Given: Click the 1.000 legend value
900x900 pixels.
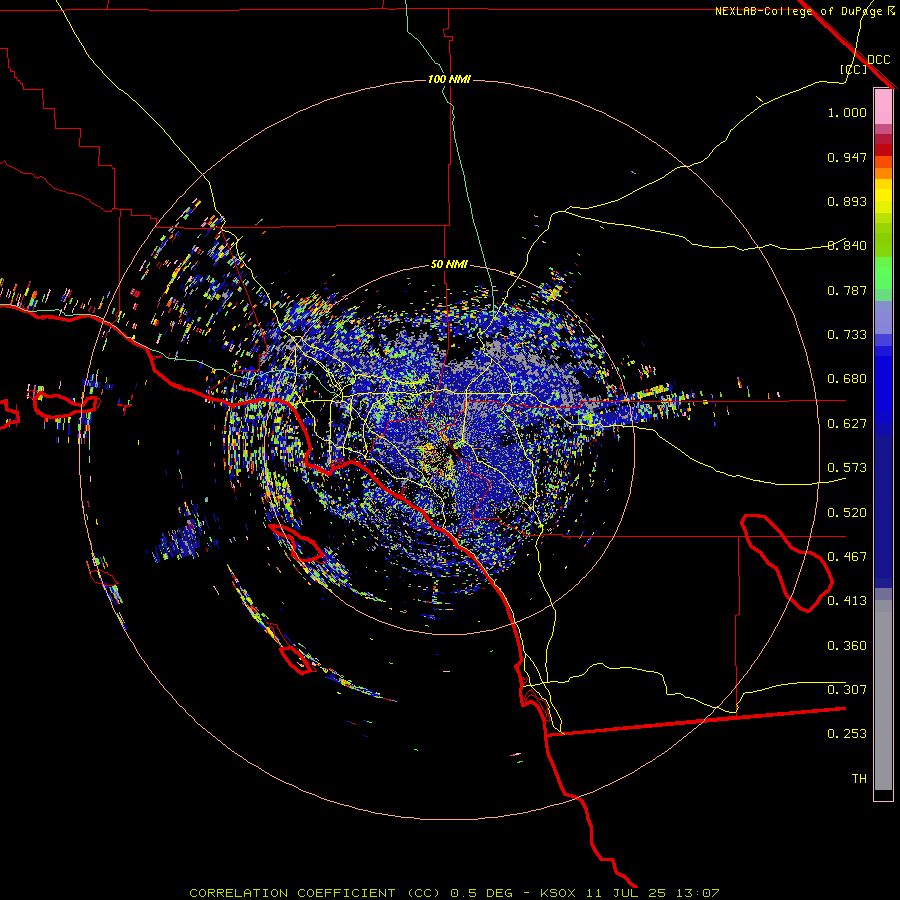Looking at the screenshot, I should (x=847, y=112).
